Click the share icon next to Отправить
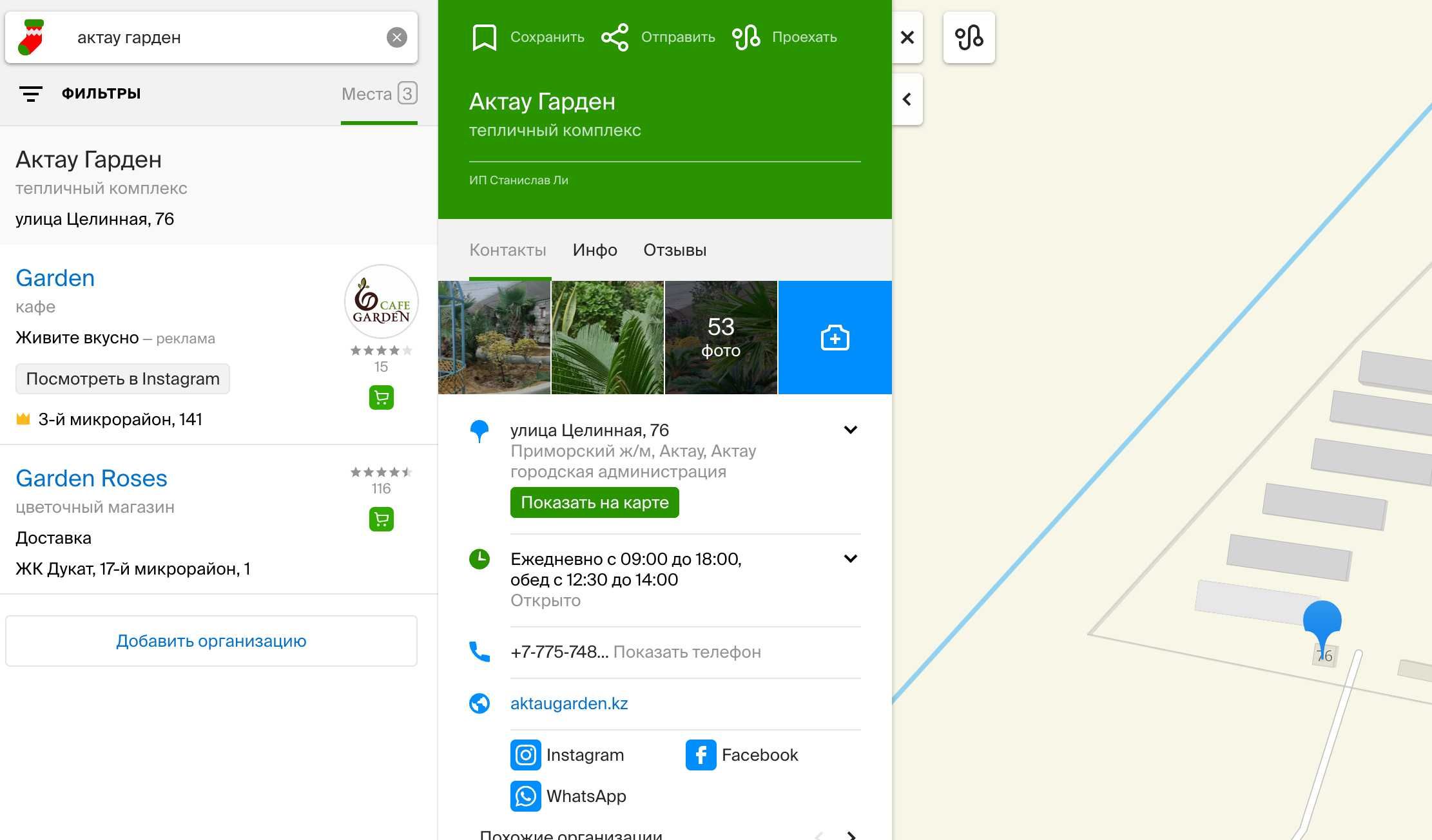This screenshot has height=840, width=1432. (x=614, y=37)
